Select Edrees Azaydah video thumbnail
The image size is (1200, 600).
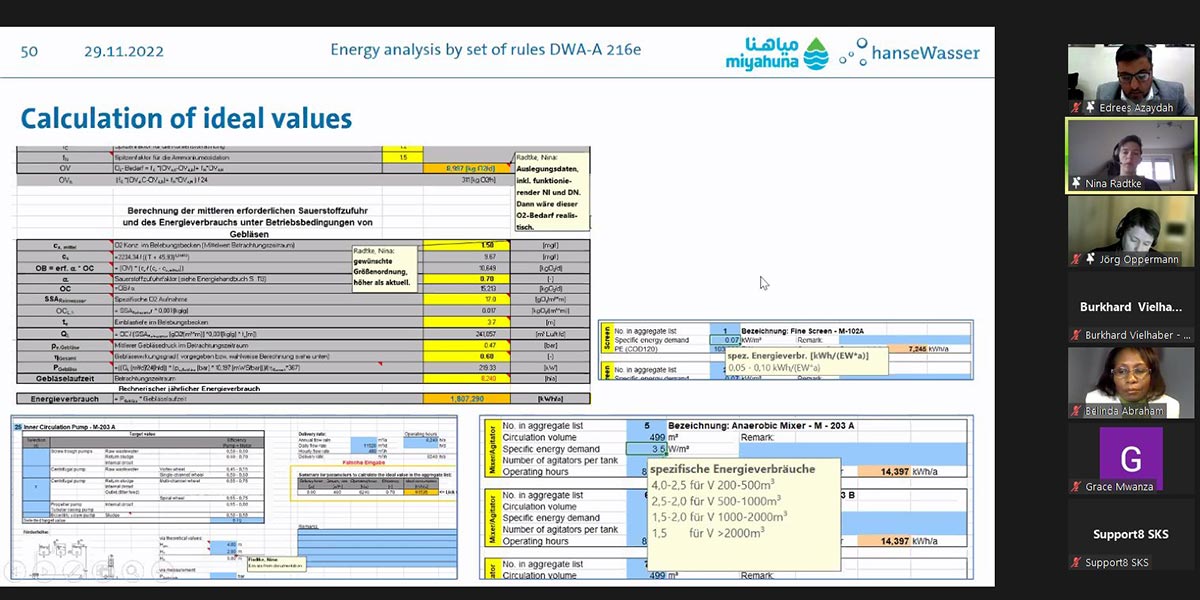tap(1131, 79)
